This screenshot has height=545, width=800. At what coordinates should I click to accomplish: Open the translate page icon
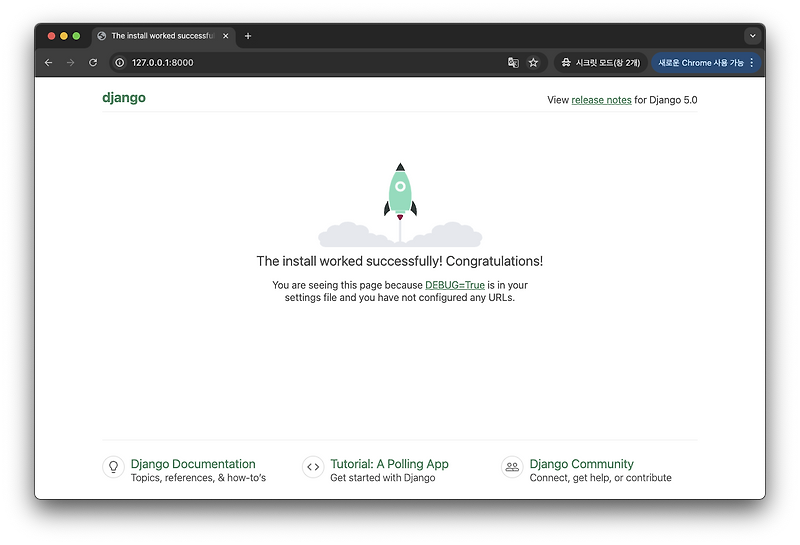(513, 63)
